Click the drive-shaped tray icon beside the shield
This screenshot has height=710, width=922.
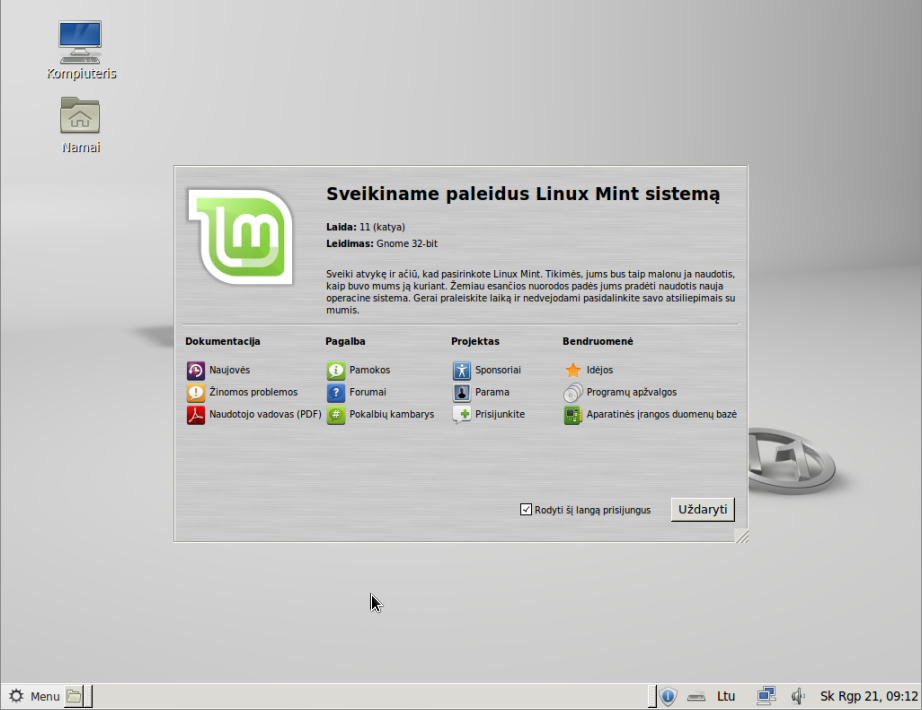pos(696,697)
